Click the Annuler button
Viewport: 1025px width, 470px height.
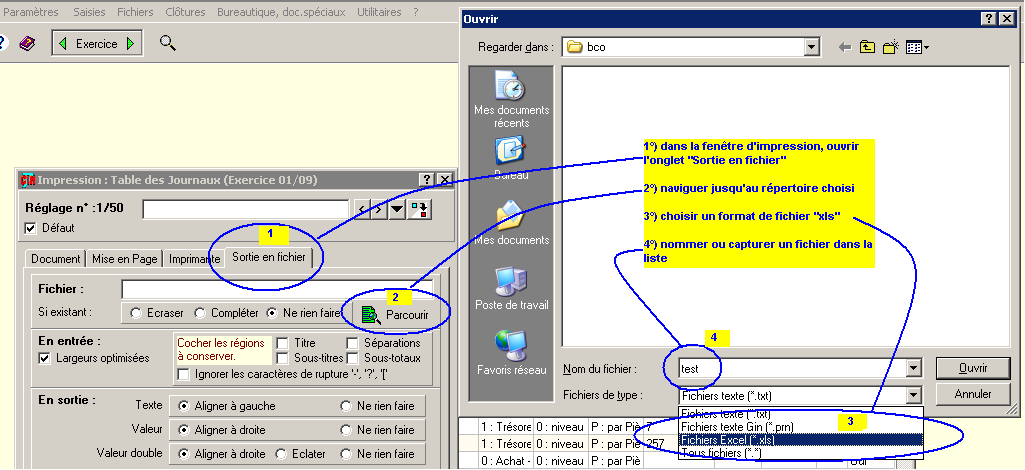[973, 394]
